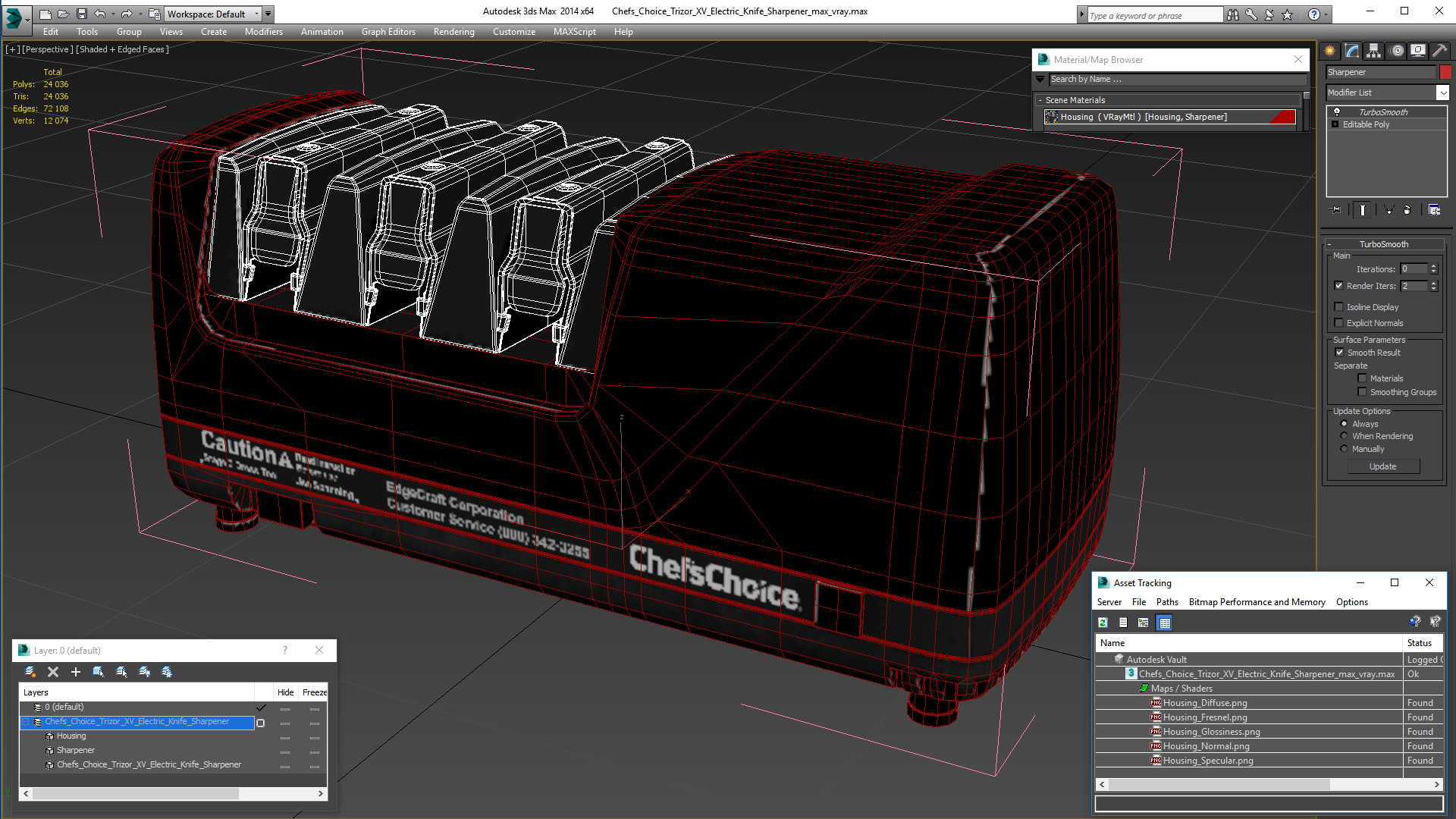
Task: Open the Rendering menu
Action: pyautogui.click(x=453, y=32)
